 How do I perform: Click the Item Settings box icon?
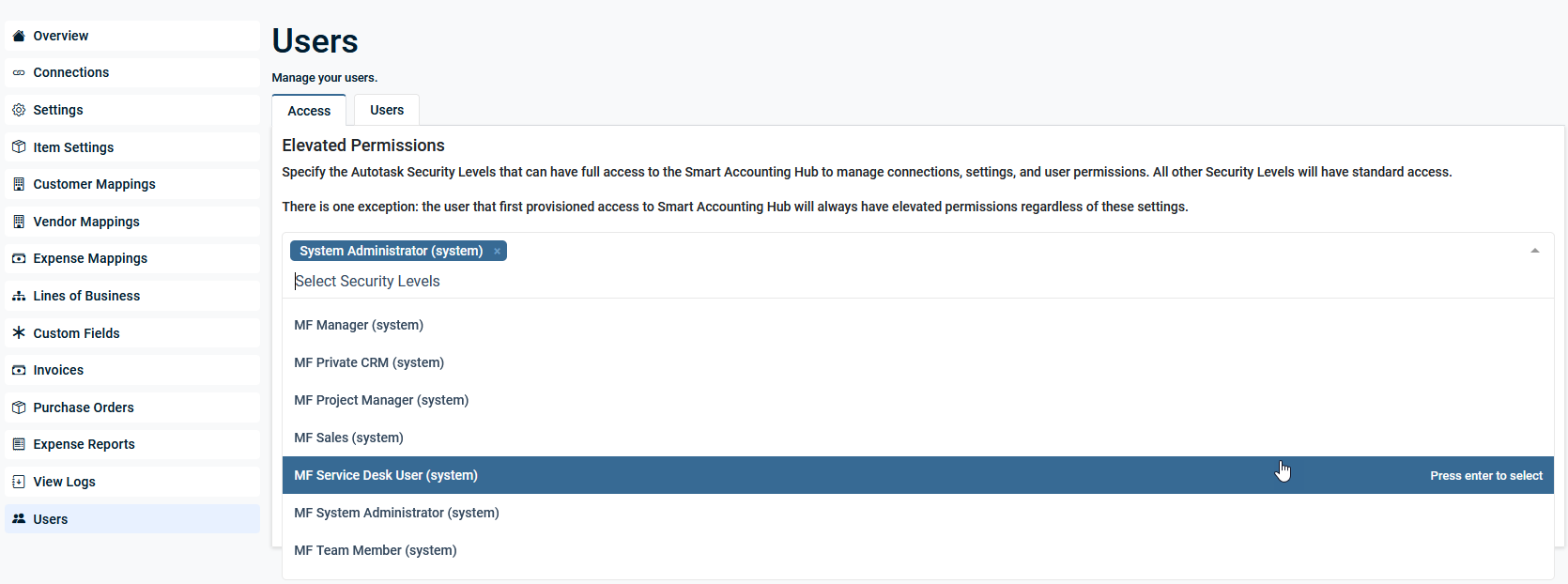click(19, 147)
